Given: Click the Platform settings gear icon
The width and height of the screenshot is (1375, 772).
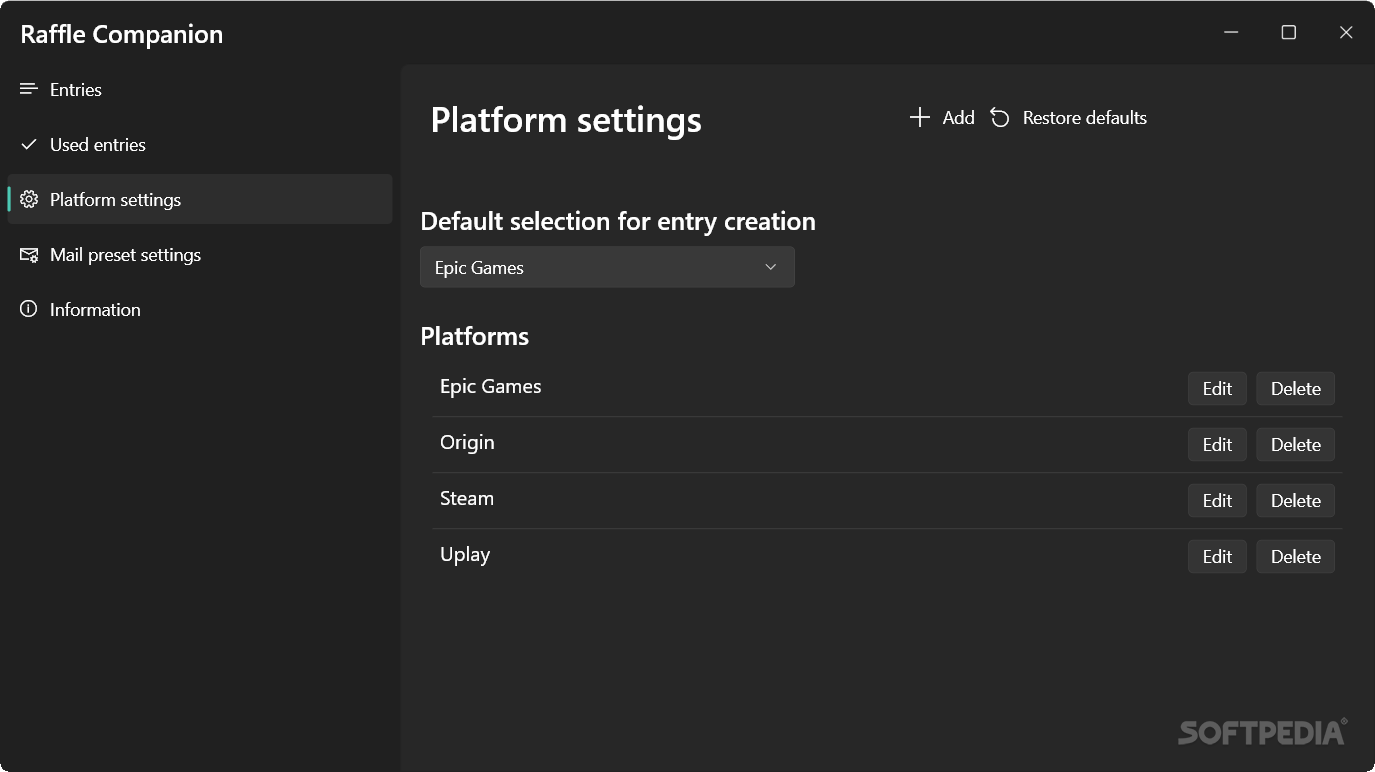Looking at the screenshot, I should click(x=29, y=199).
